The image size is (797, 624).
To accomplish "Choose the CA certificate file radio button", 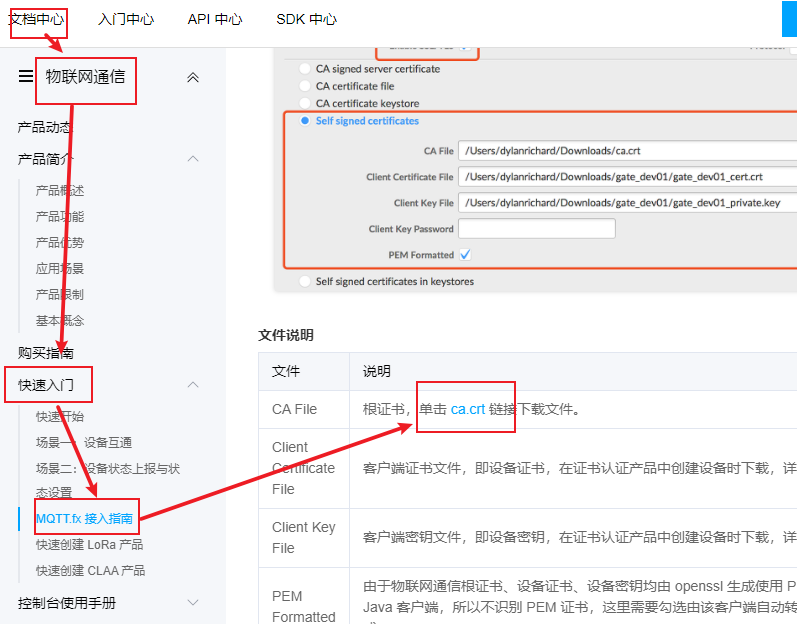I will click(305, 87).
